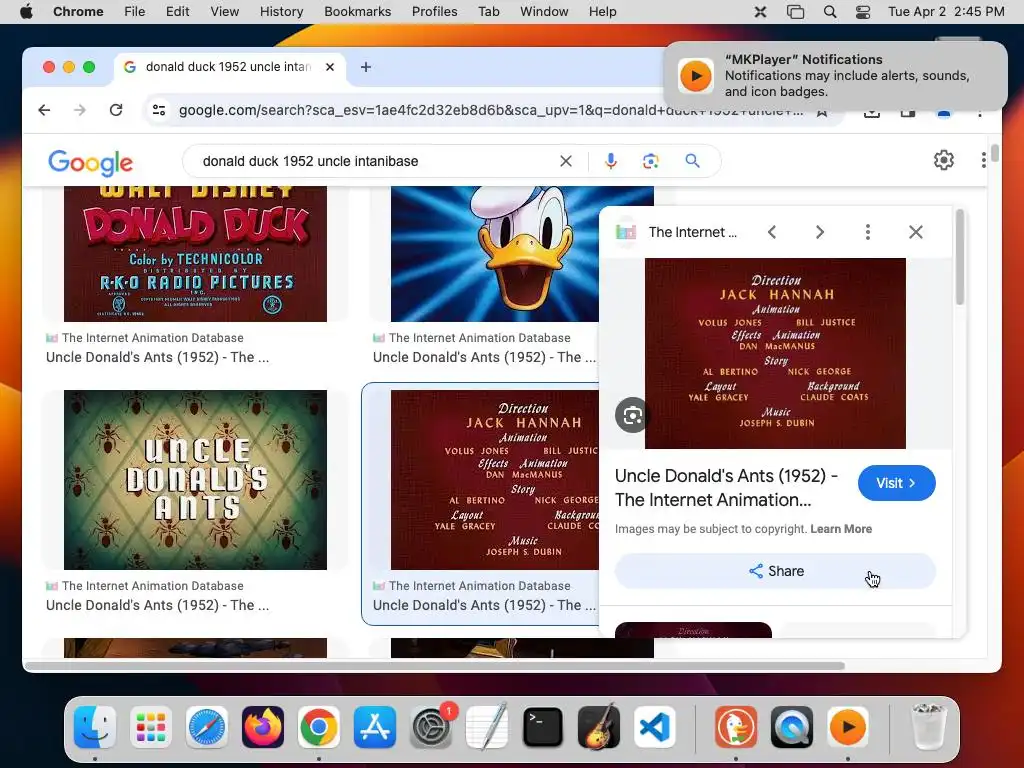Viewport: 1024px width, 768px height.
Task: Click the Google logo
Action: point(90,162)
